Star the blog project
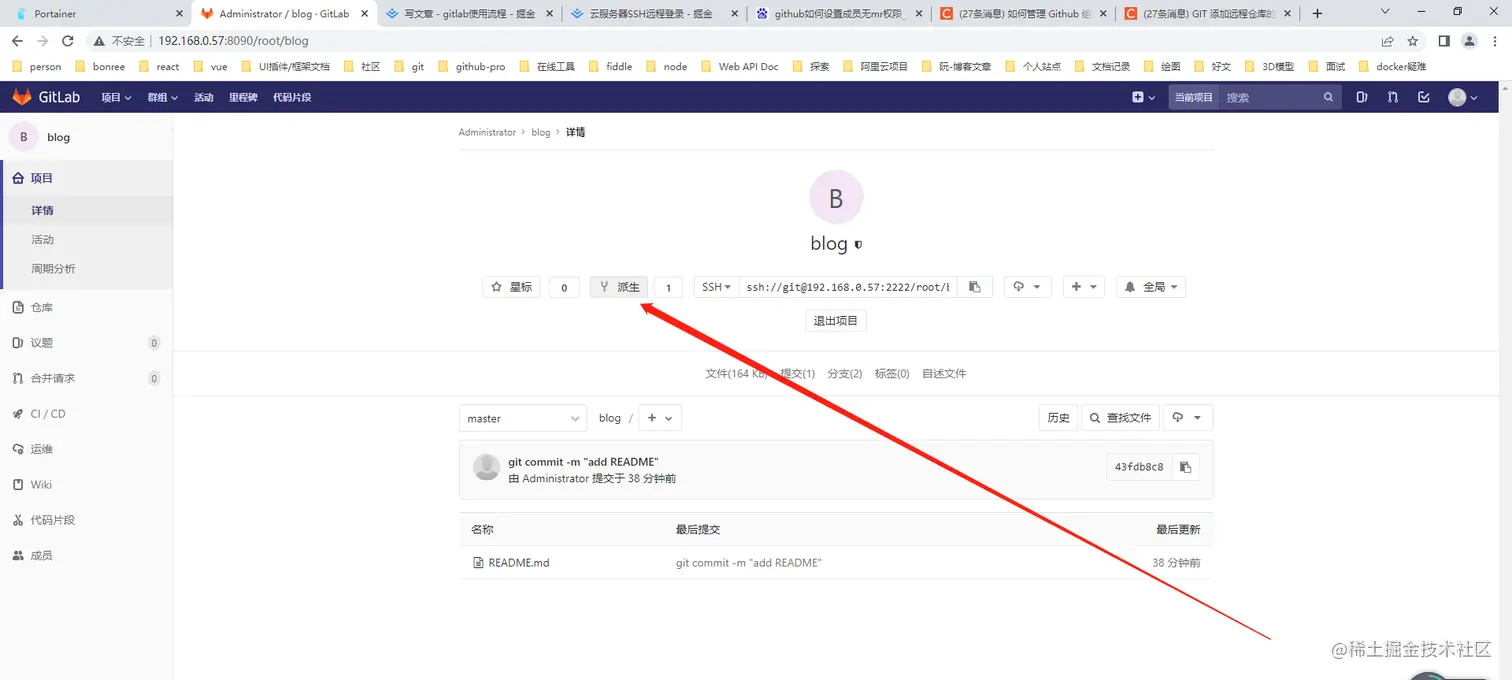This screenshot has height=680, width=1512. pyautogui.click(x=512, y=287)
